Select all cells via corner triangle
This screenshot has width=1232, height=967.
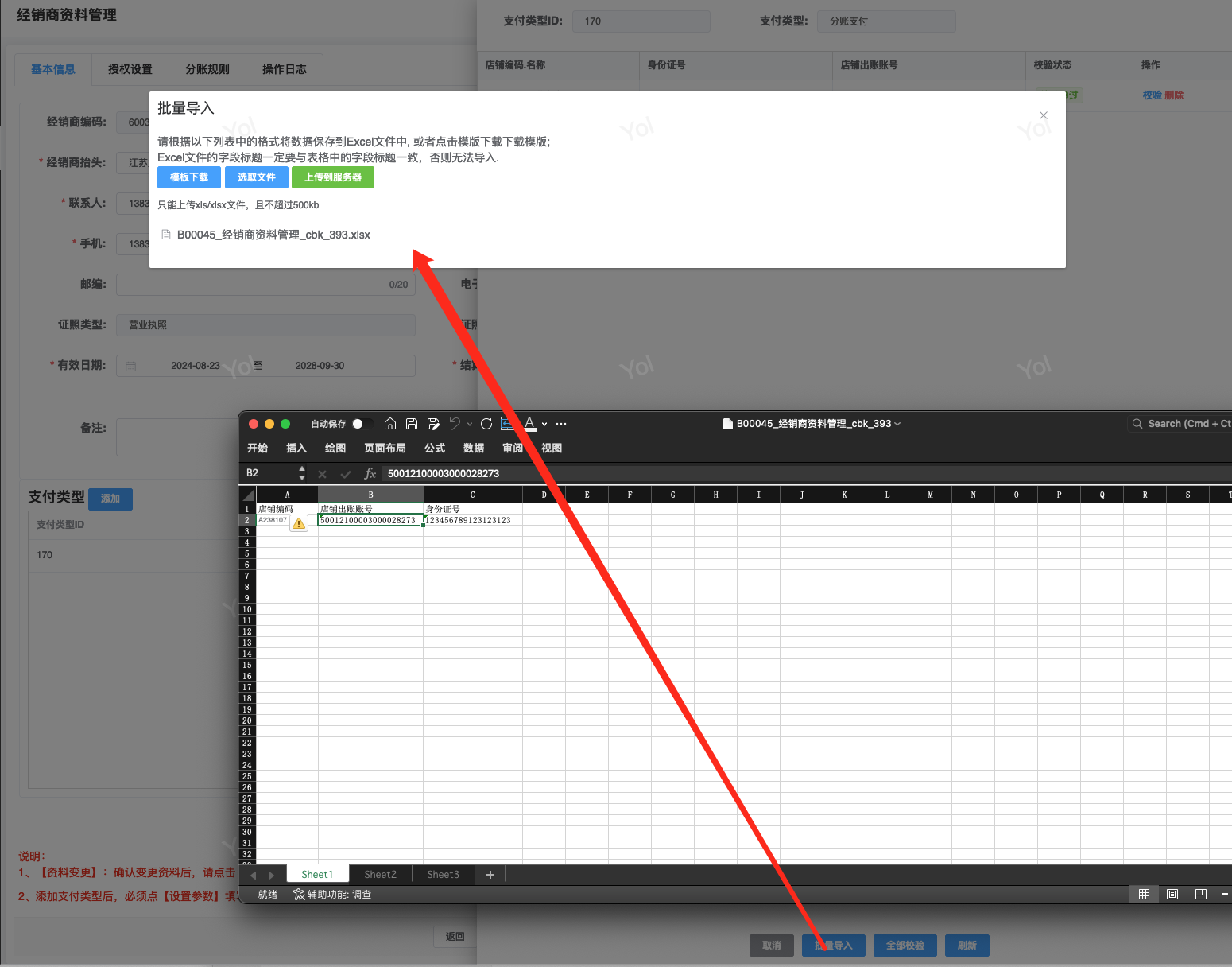248,495
